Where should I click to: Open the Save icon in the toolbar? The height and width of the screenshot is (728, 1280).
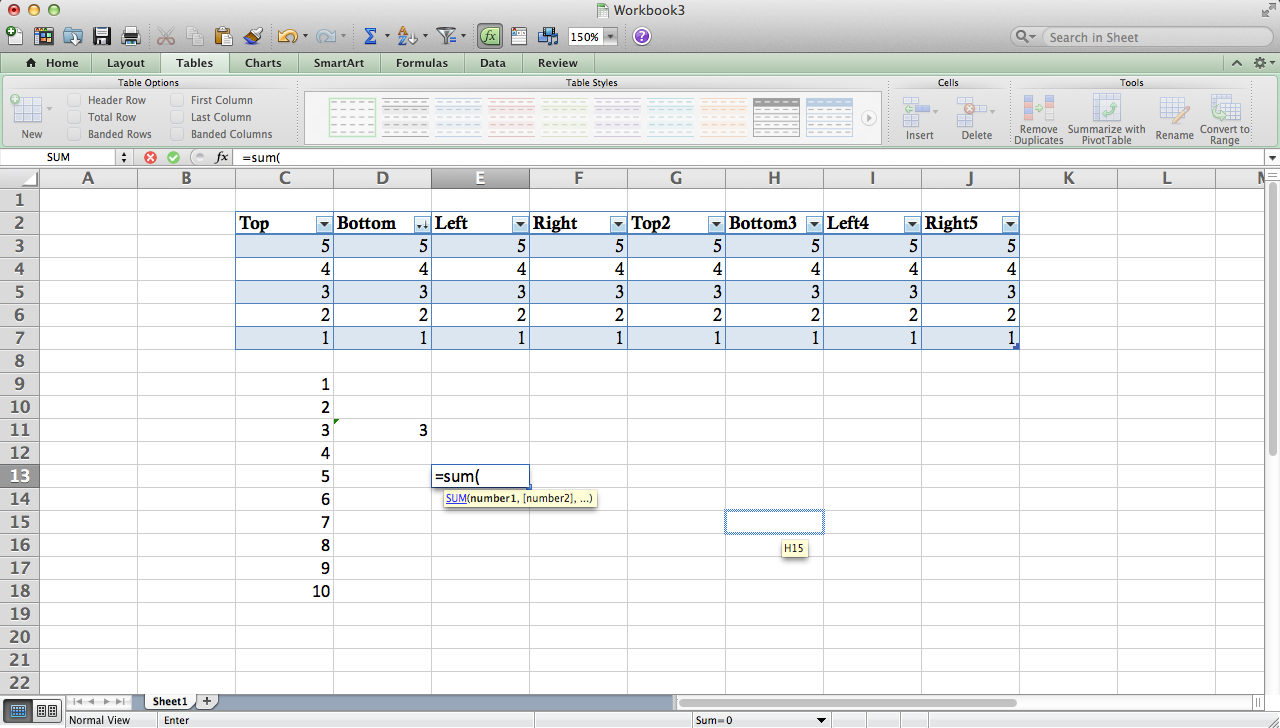pos(101,36)
